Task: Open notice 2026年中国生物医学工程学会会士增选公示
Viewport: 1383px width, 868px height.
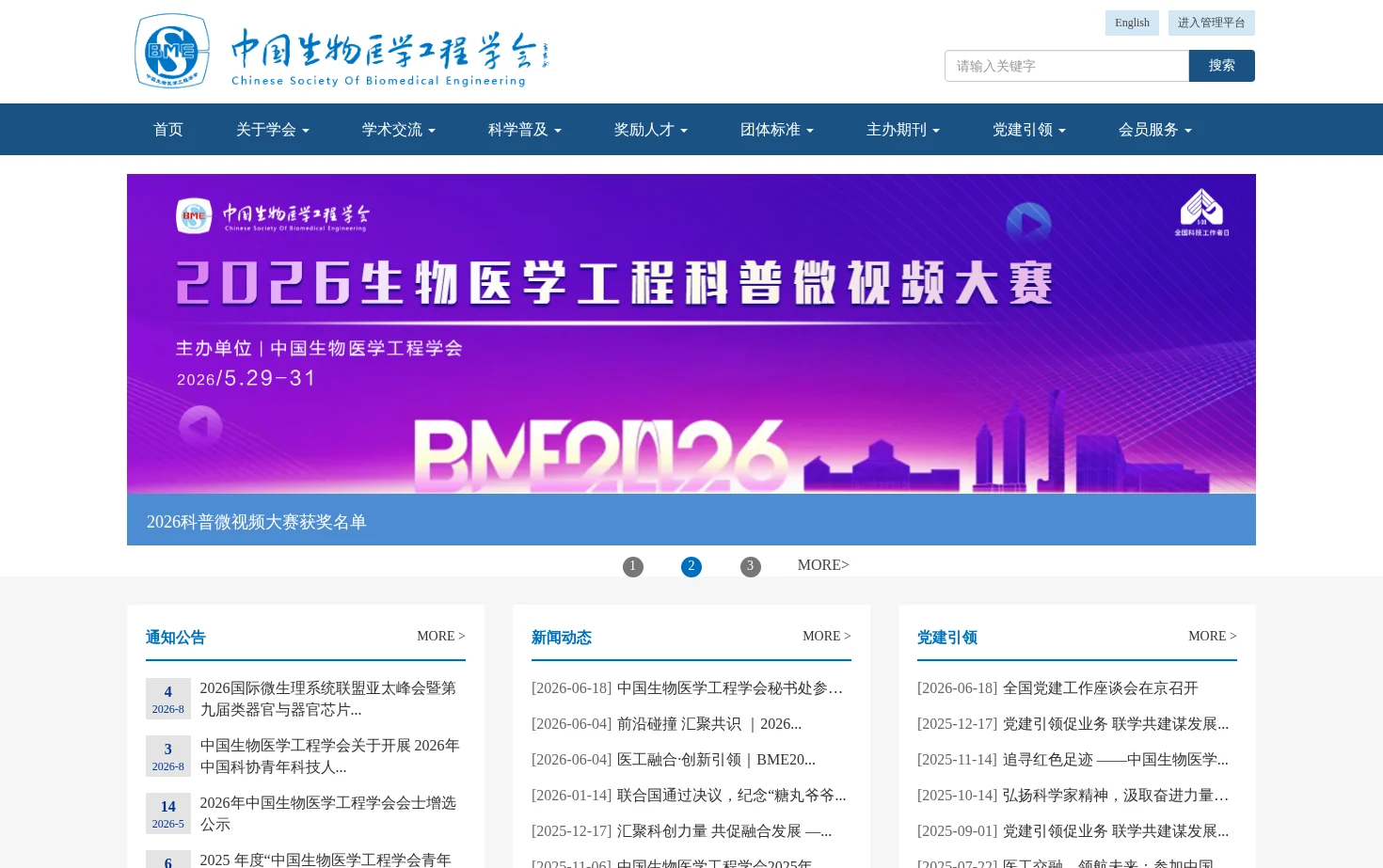Action: coord(328,813)
